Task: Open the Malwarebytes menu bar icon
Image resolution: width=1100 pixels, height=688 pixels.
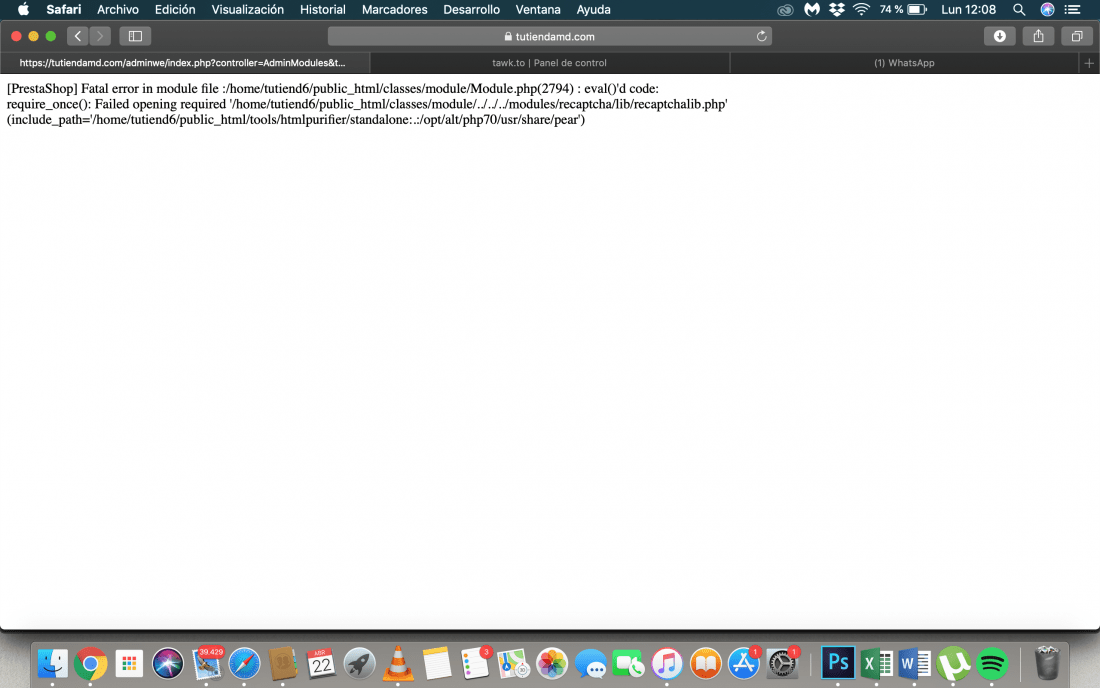Action: [x=812, y=10]
